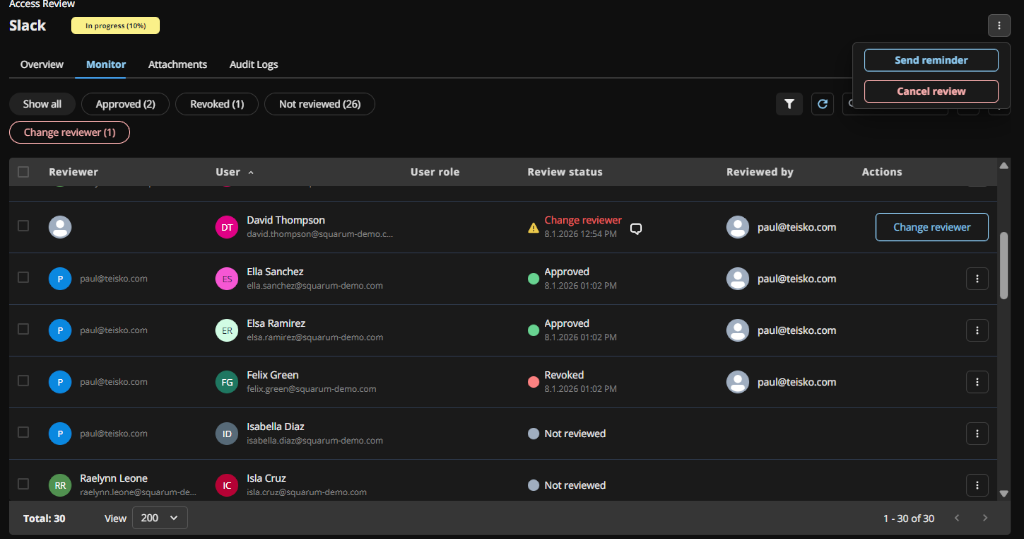The image size is (1024, 539).
Task: Open the three-dot menu beside Slack title
Action: click(999, 25)
